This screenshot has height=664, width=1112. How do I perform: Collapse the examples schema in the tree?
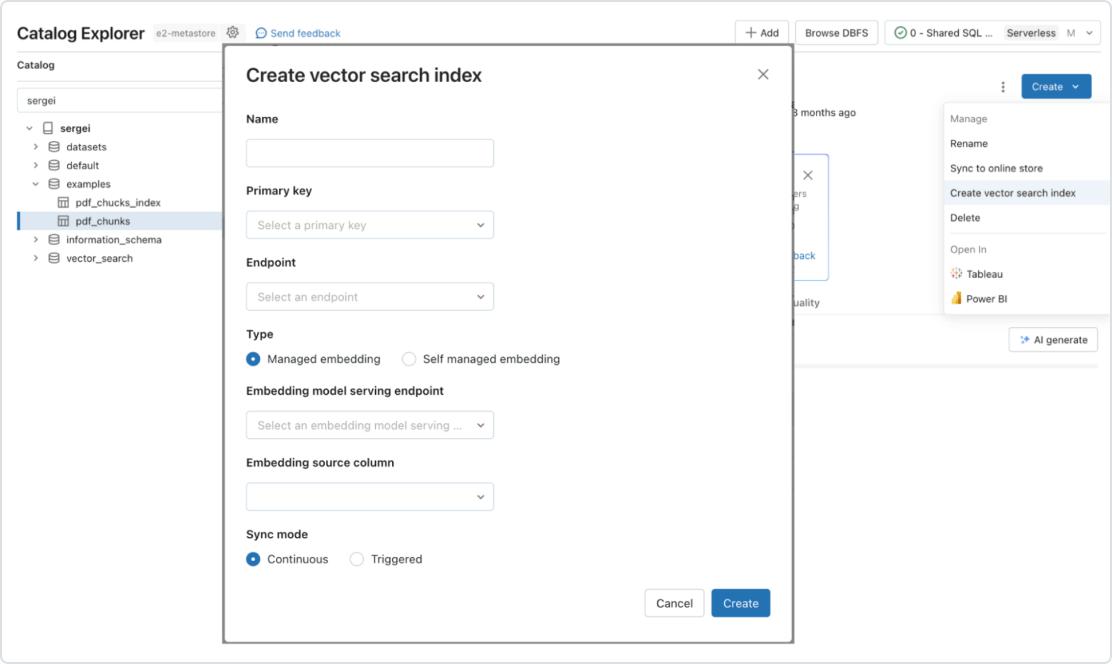point(37,184)
